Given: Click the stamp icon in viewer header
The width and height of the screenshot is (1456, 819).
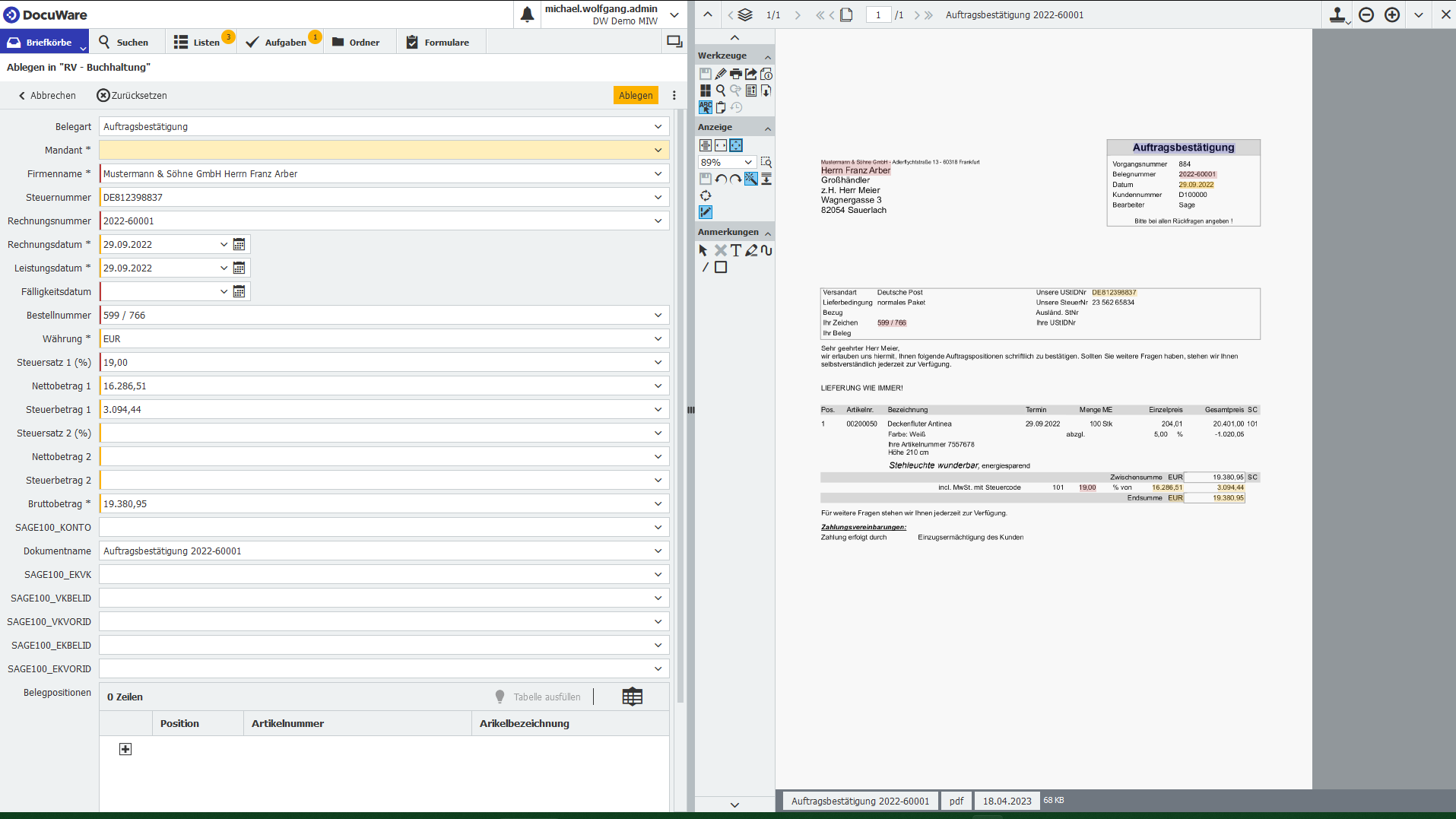Looking at the screenshot, I should point(1337,14).
